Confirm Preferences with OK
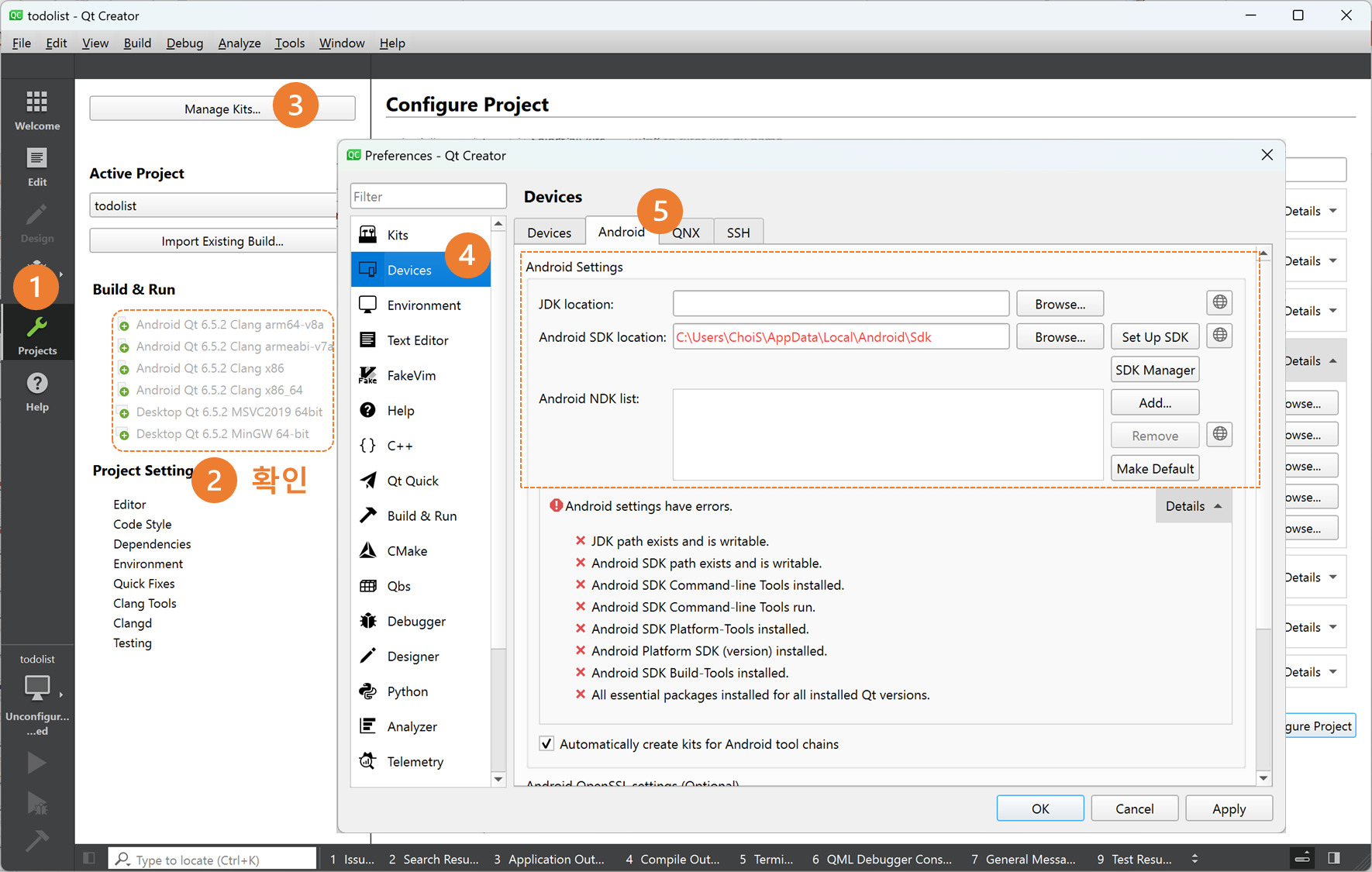 click(1040, 808)
